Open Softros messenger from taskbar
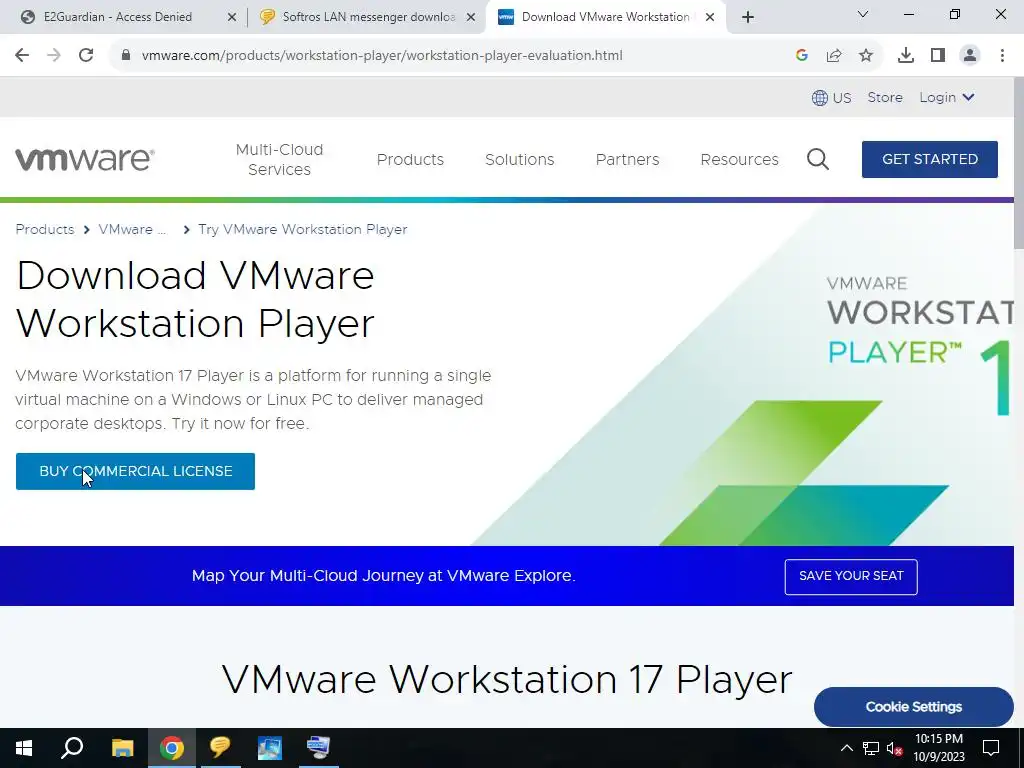 click(221, 748)
